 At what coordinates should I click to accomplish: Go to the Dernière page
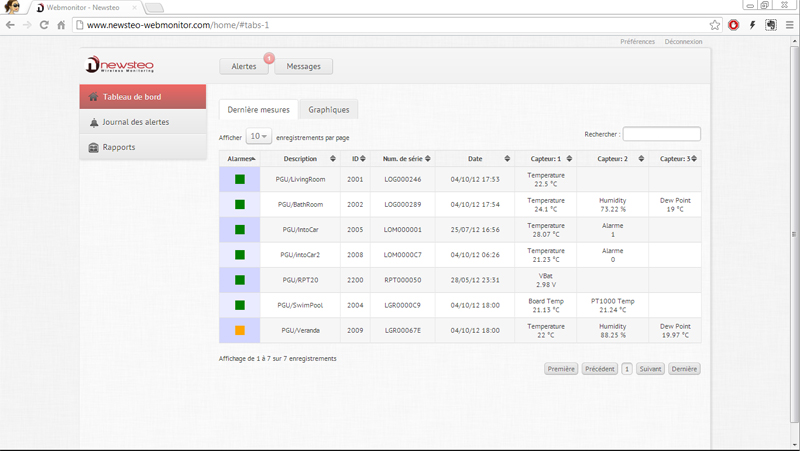[684, 369]
